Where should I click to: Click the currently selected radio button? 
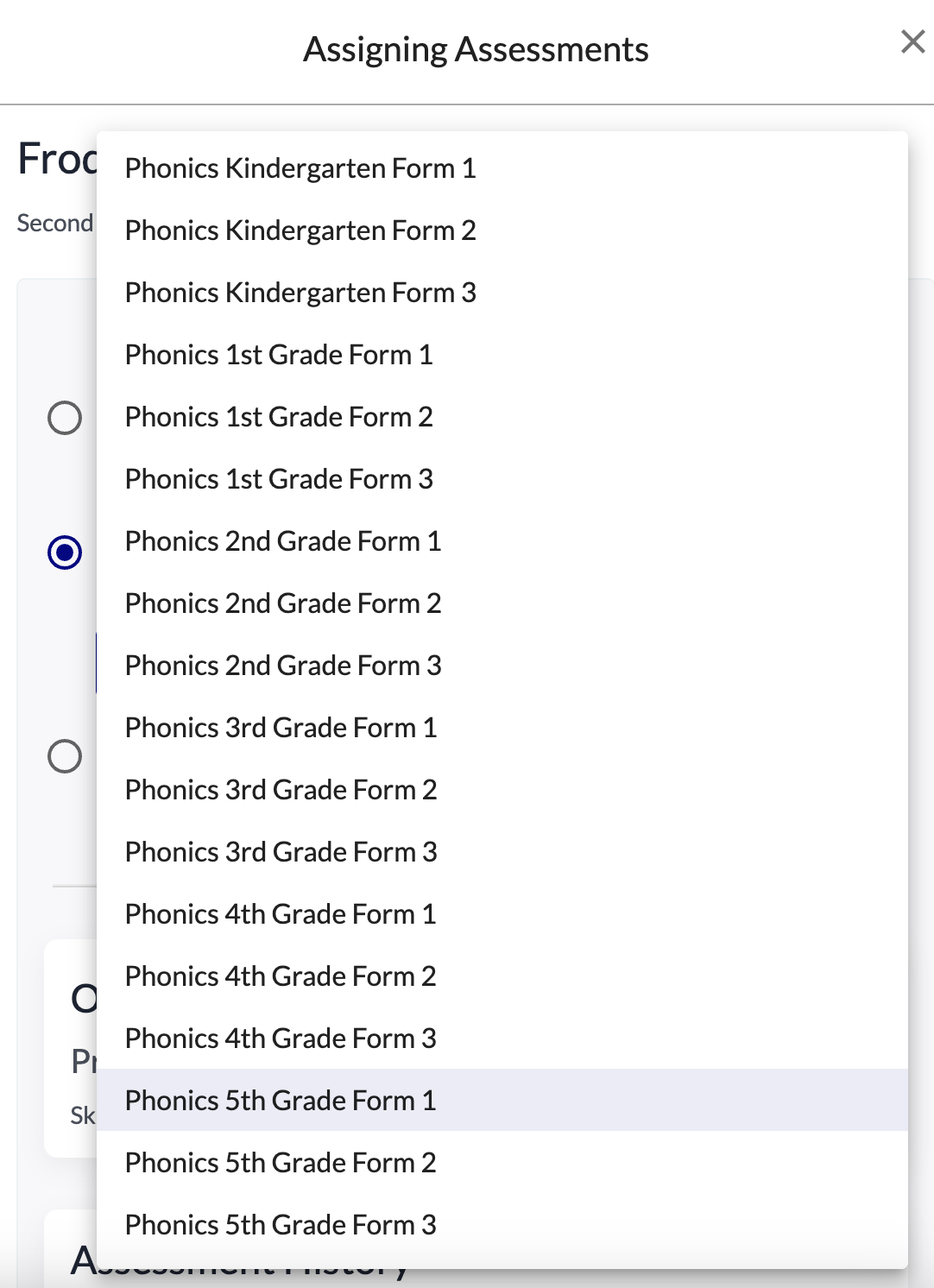point(65,552)
